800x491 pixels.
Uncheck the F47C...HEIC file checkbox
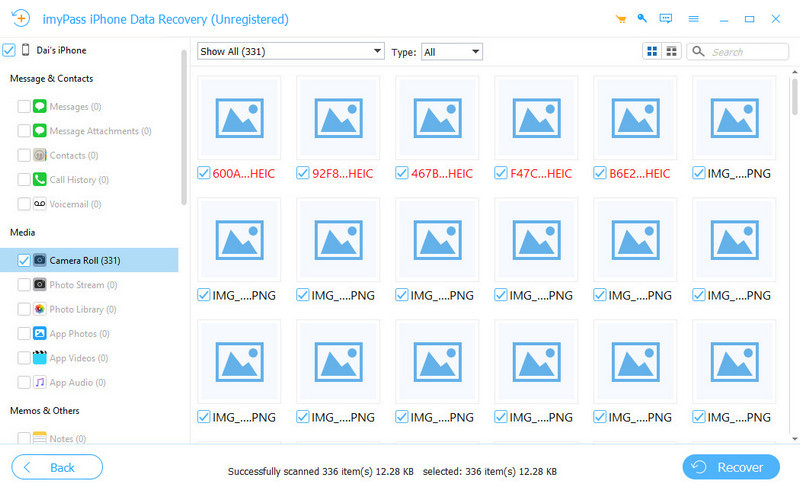[501, 174]
